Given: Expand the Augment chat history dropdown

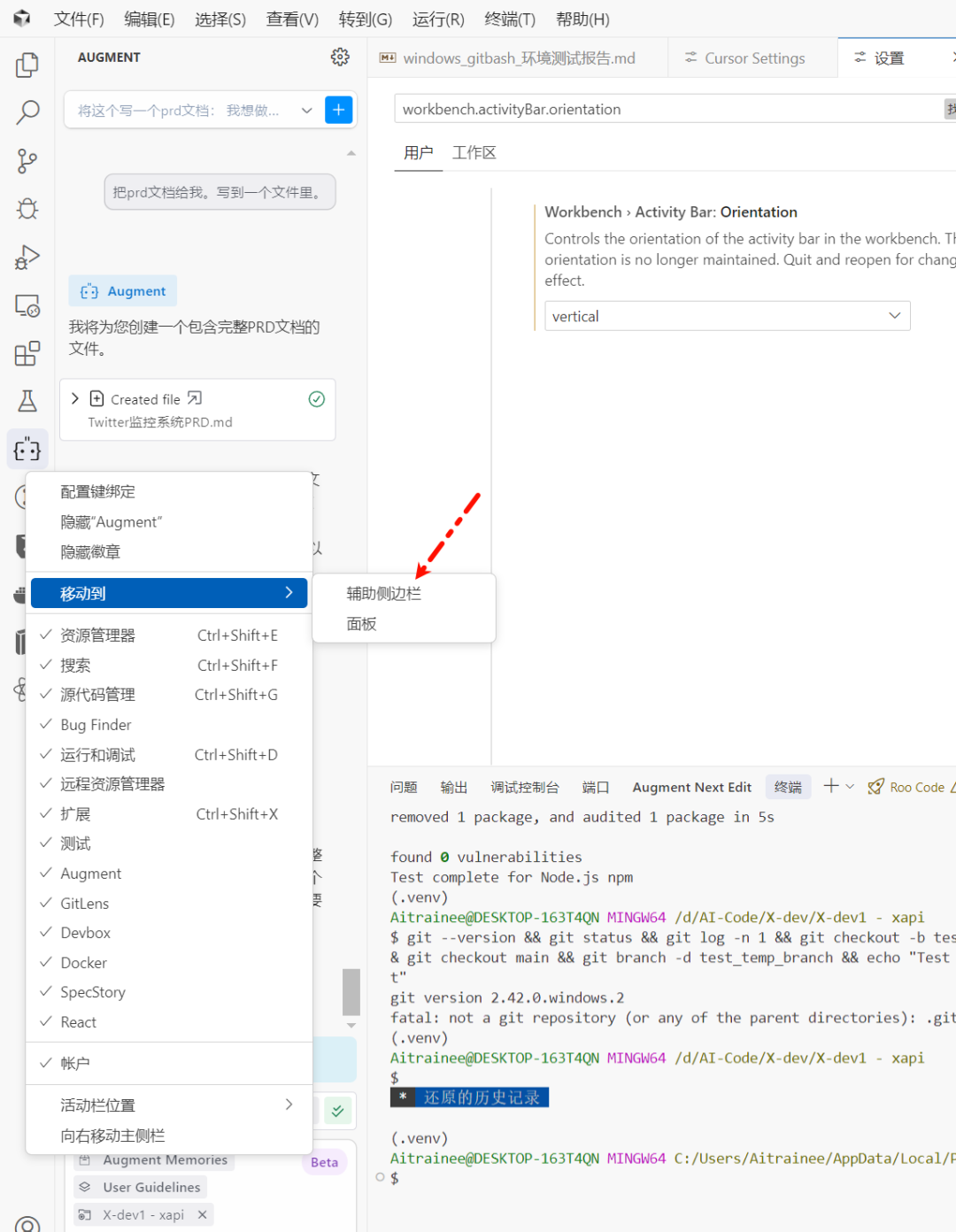Looking at the screenshot, I should pos(306,111).
